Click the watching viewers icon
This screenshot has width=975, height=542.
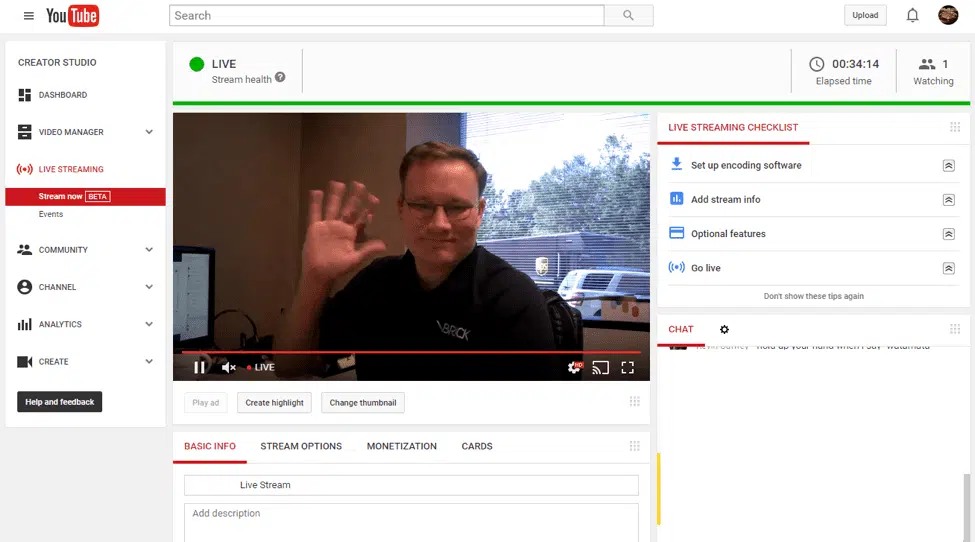927,64
